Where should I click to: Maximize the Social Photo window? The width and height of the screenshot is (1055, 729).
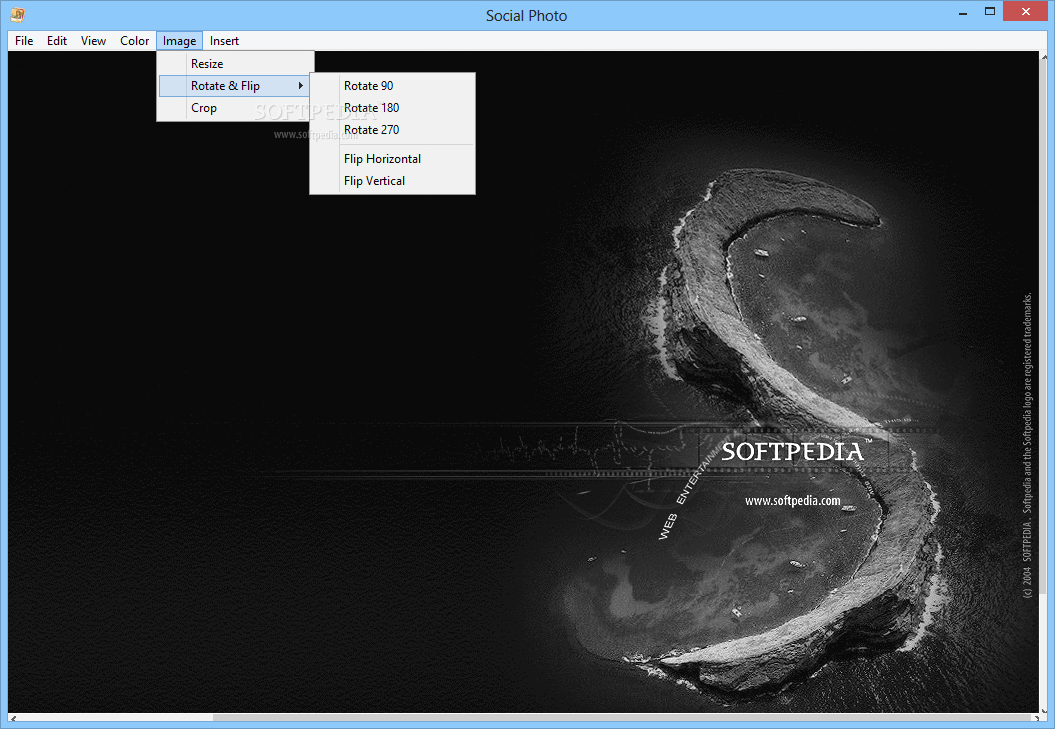(990, 12)
